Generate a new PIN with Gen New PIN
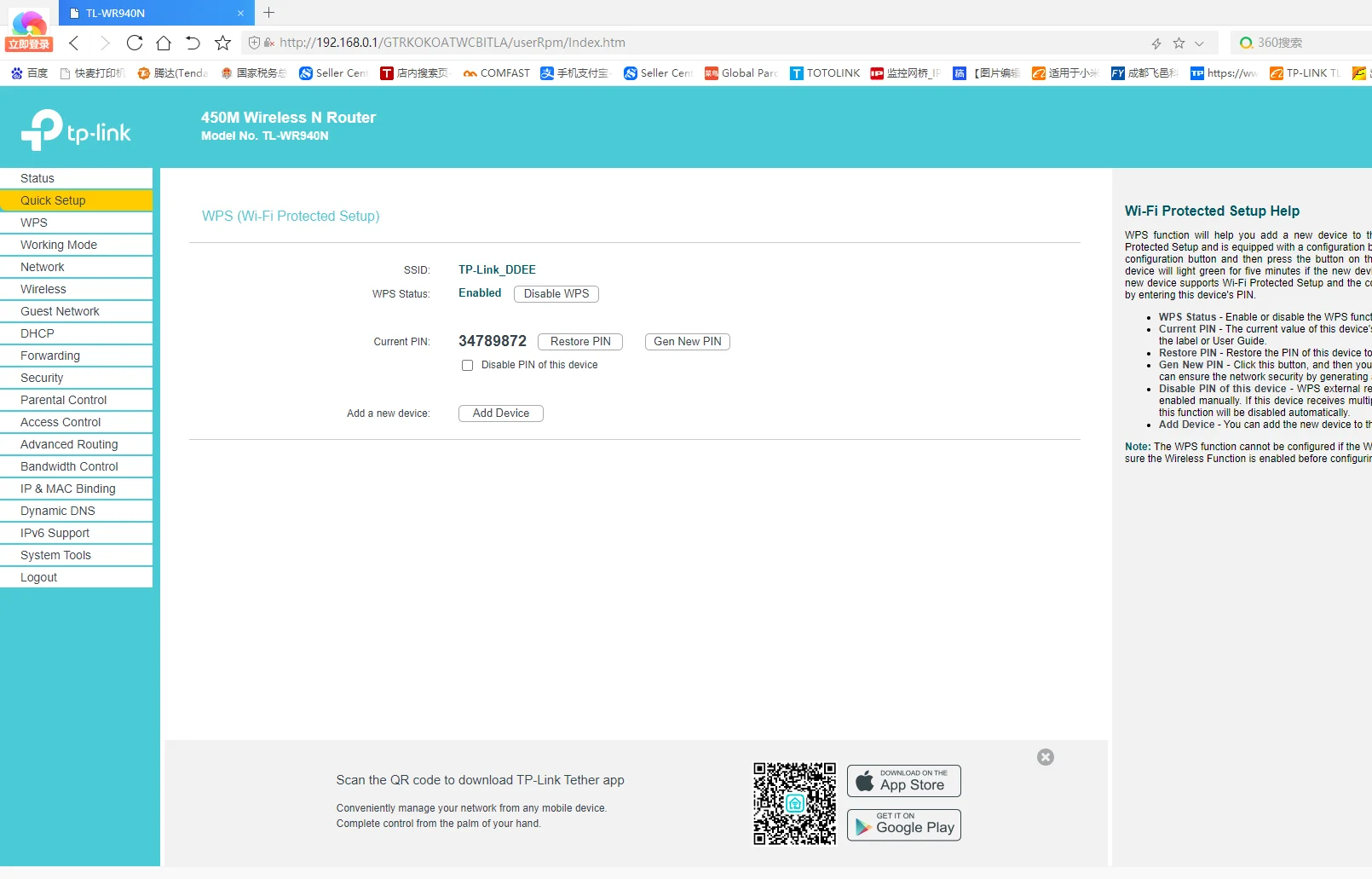Image resolution: width=1372 pixels, height=879 pixels. [688, 342]
